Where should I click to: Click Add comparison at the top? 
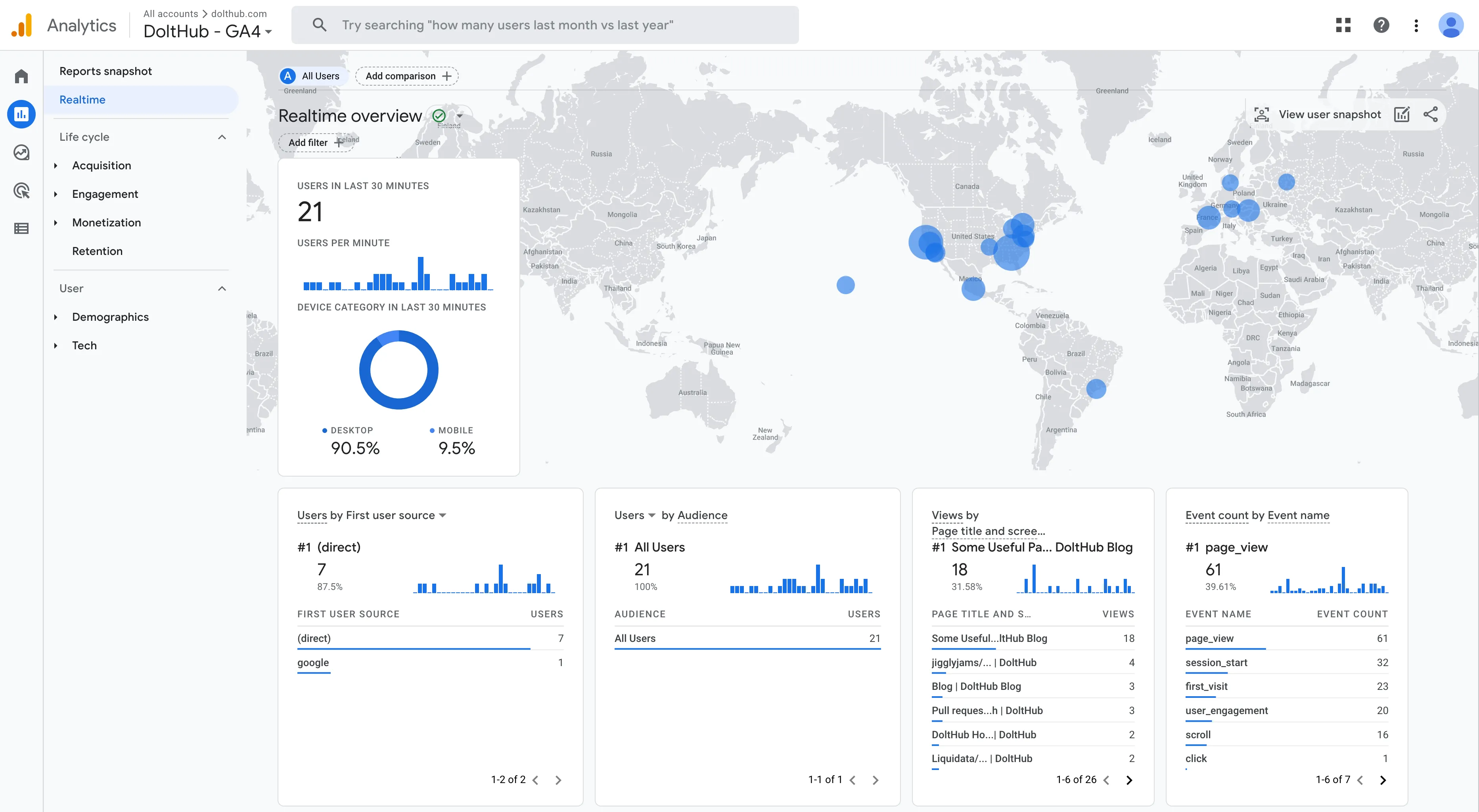pos(406,75)
